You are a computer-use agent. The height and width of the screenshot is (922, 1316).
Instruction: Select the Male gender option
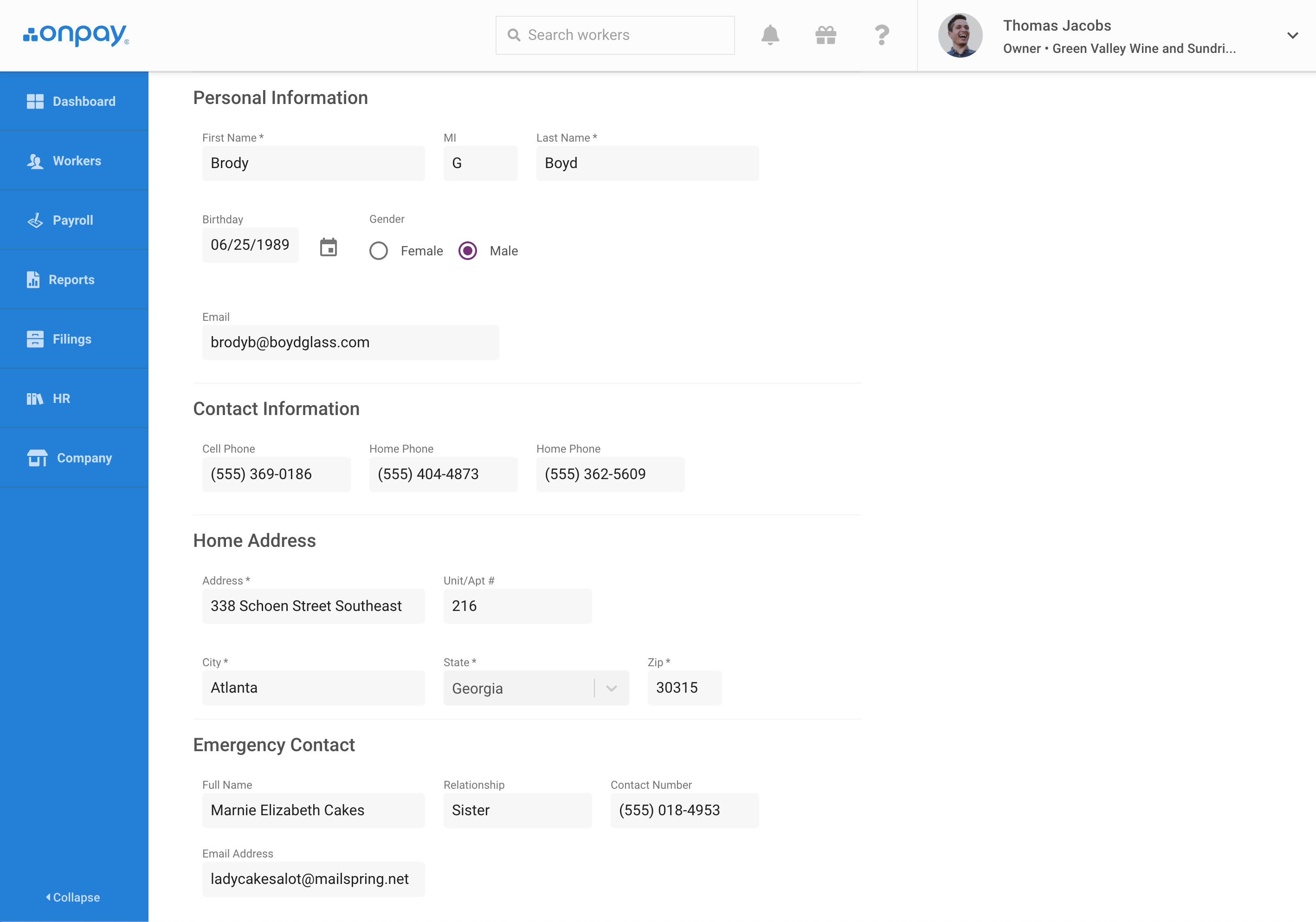[x=468, y=251]
